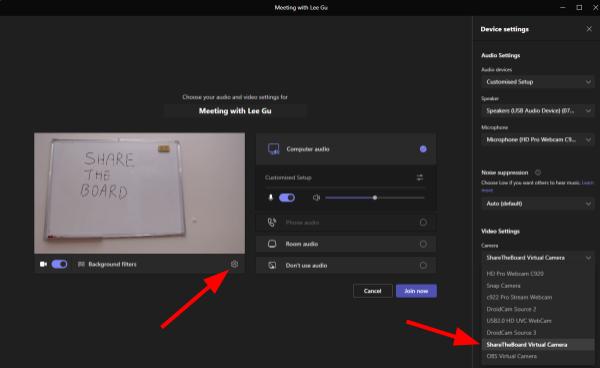Screen dimensions: 600x368
Task: Open the Microphone device dropdown
Action: pyautogui.click(x=538, y=140)
